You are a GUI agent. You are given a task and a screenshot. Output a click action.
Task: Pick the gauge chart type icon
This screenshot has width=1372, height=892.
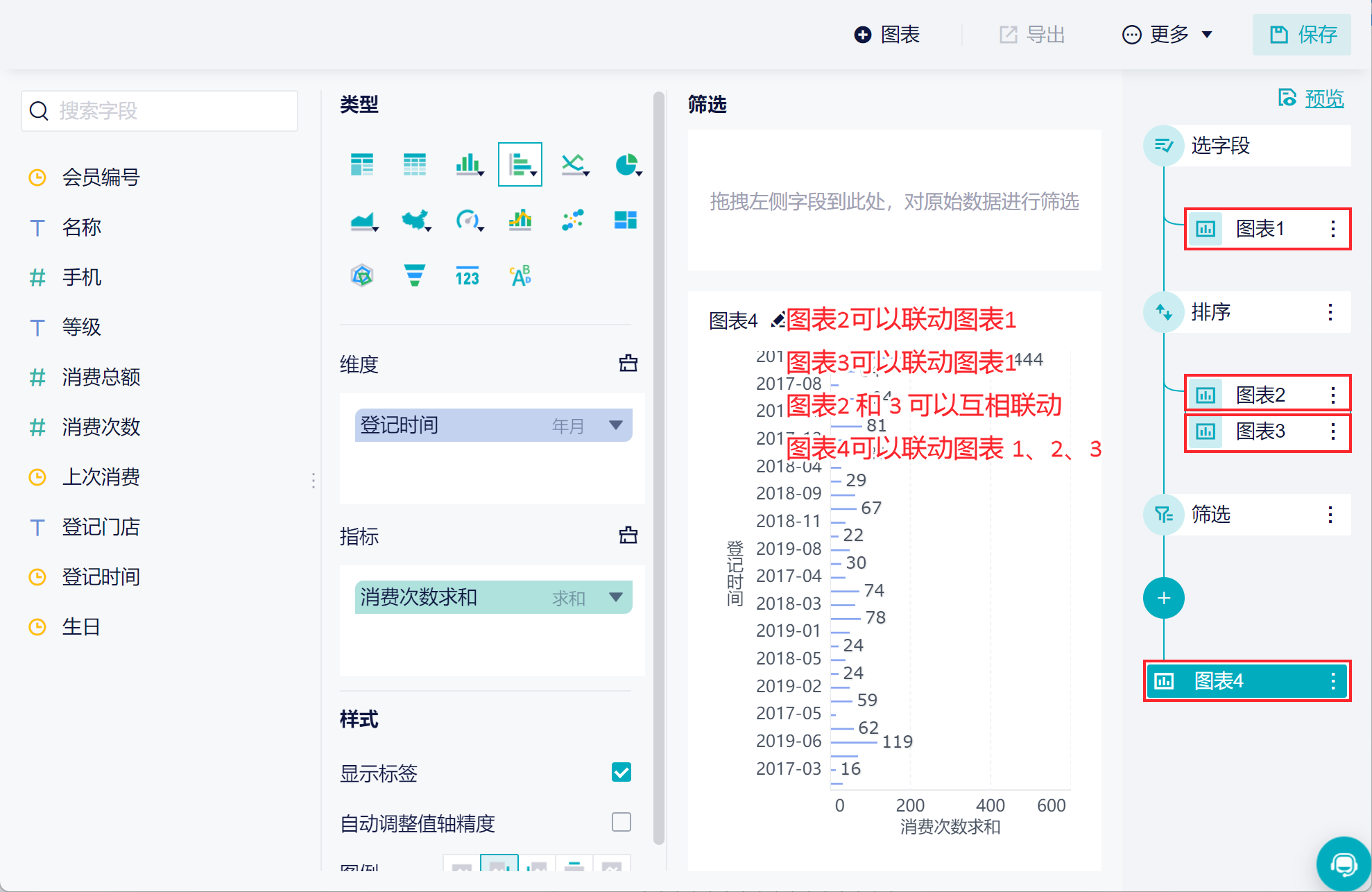468,221
